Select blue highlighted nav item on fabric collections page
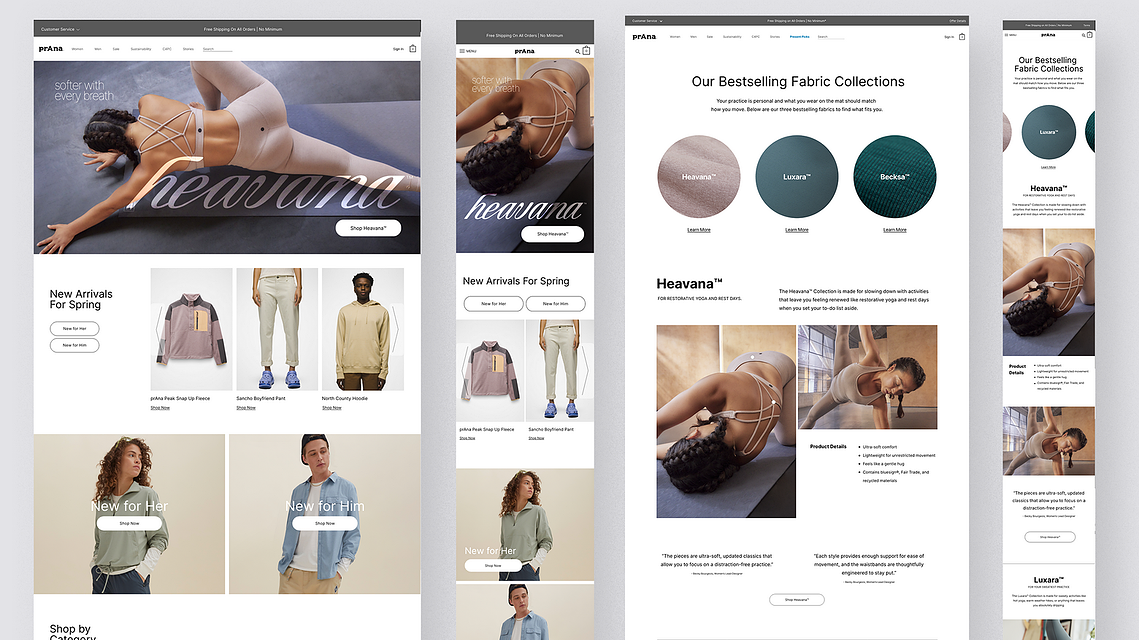The height and width of the screenshot is (640, 1139). (x=799, y=36)
